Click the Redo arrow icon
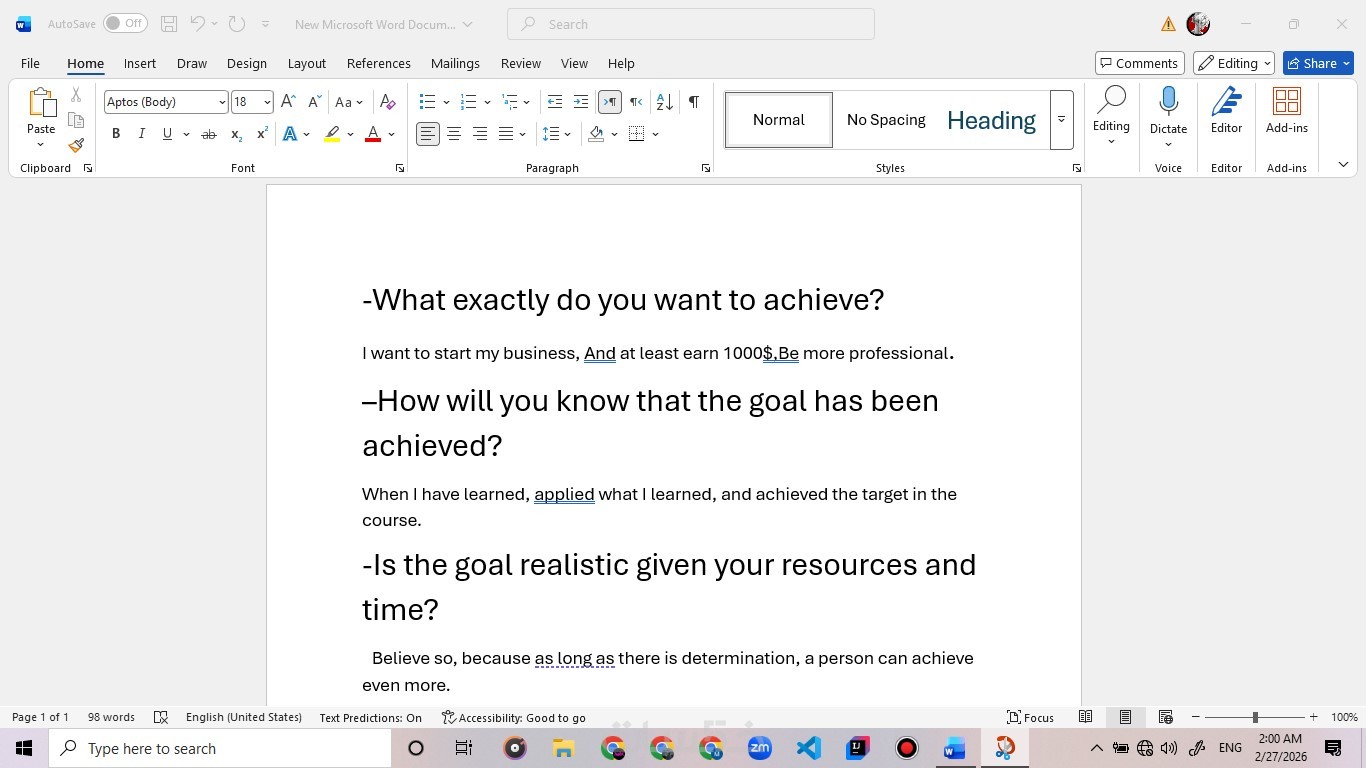 tap(237, 24)
